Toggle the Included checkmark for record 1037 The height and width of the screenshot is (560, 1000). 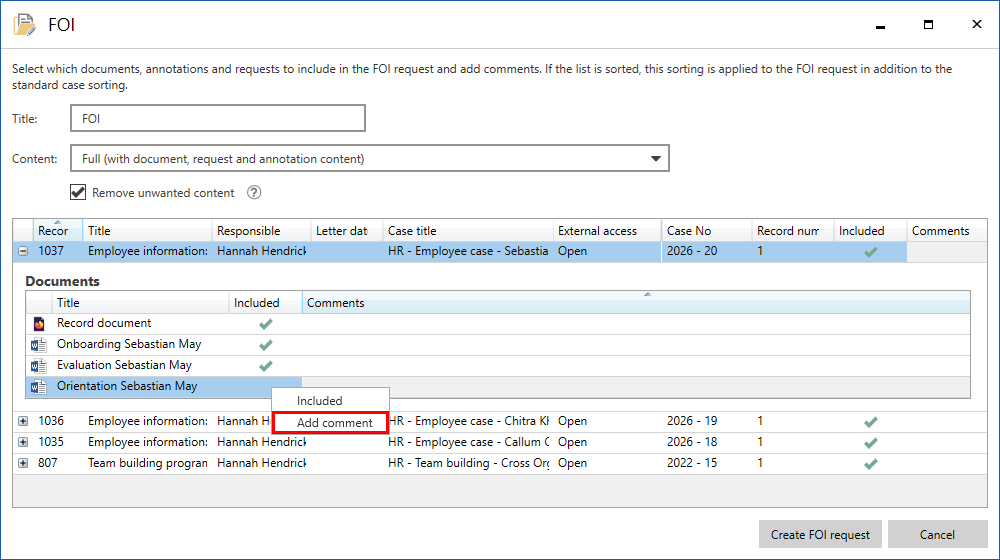[x=870, y=252]
